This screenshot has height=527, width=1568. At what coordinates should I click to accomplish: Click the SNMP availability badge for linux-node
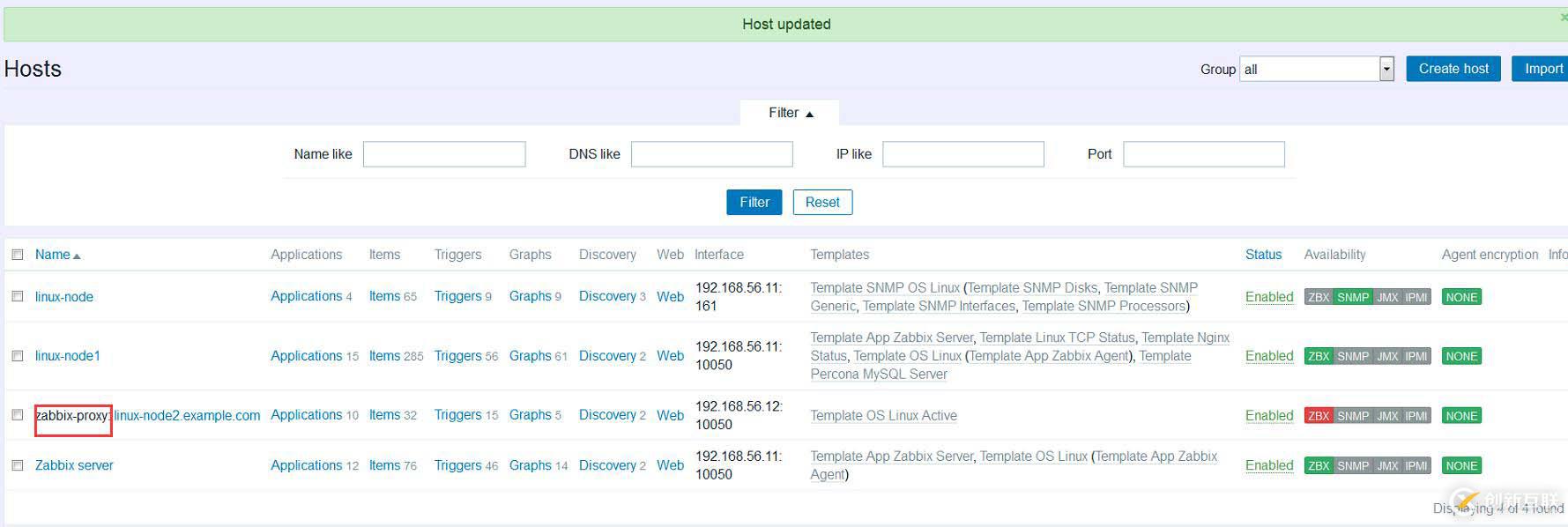pos(1353,297)
